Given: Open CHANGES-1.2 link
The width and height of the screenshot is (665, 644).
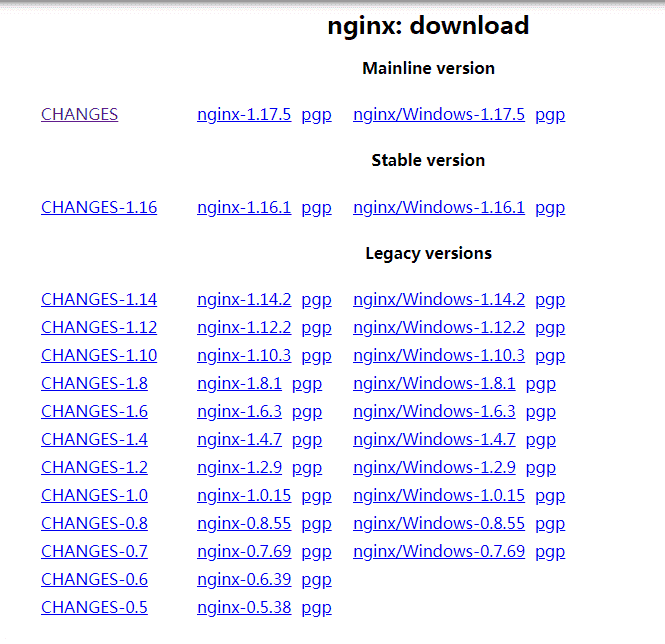Looking at the screenshot, I should click(x=94, y=468).
